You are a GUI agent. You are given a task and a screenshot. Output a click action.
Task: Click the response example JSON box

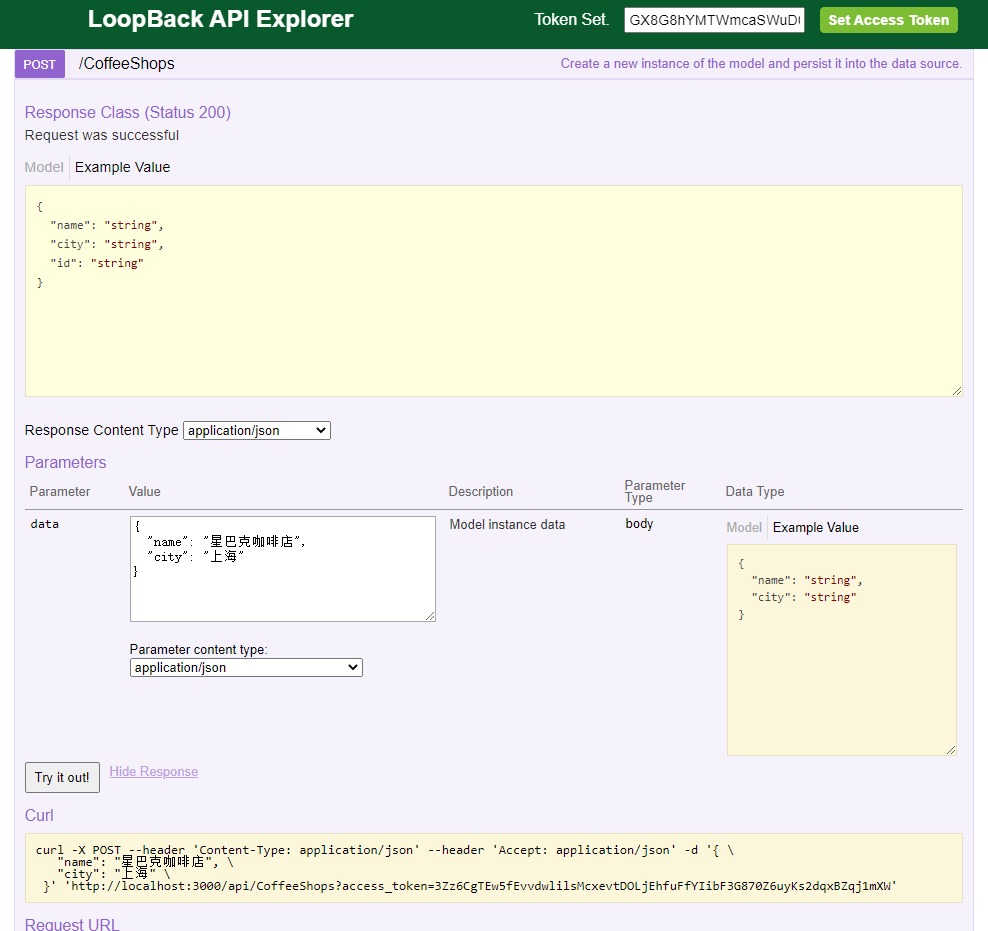tap(493, 291)
